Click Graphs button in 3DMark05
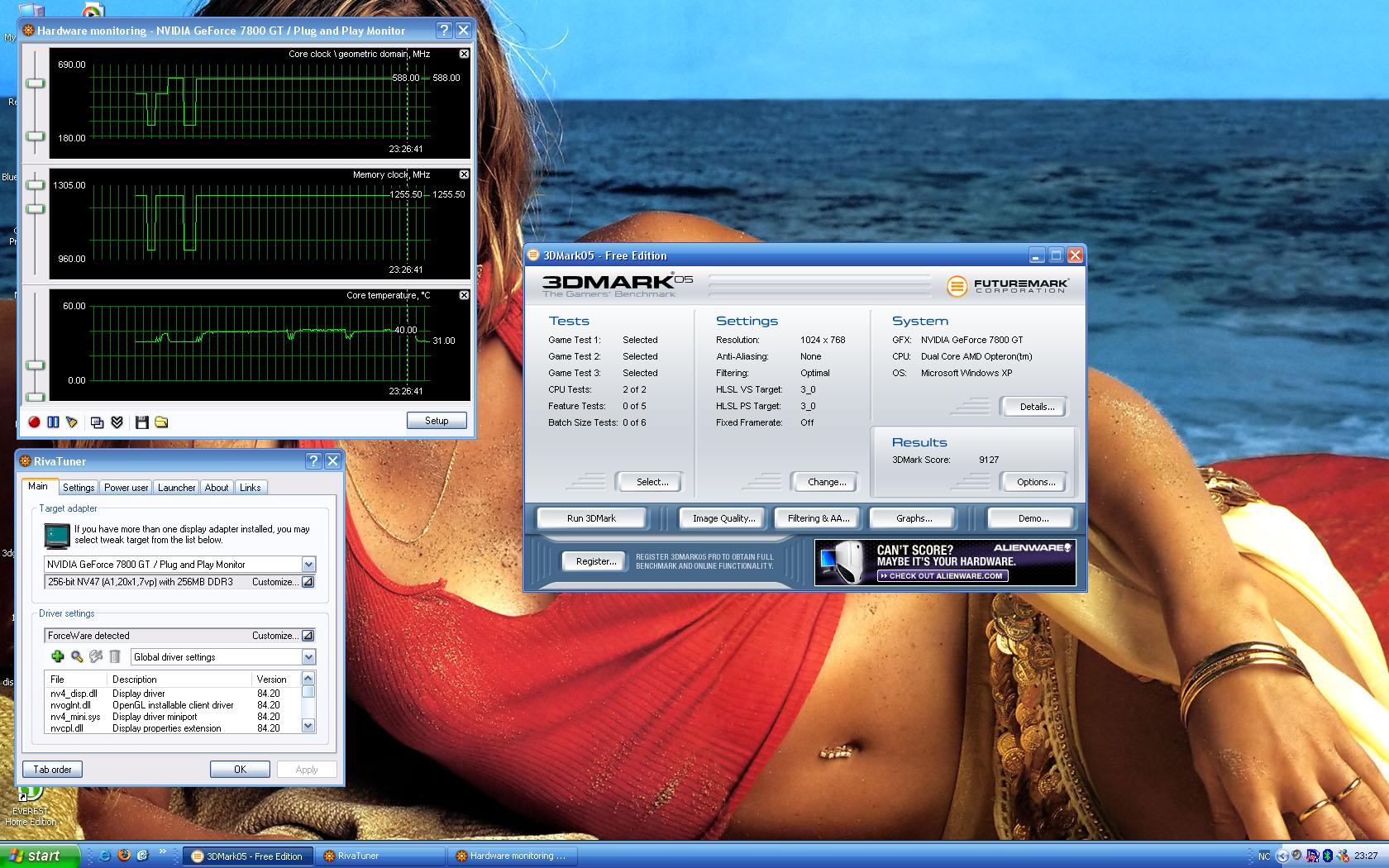 (x=914, y=518)
